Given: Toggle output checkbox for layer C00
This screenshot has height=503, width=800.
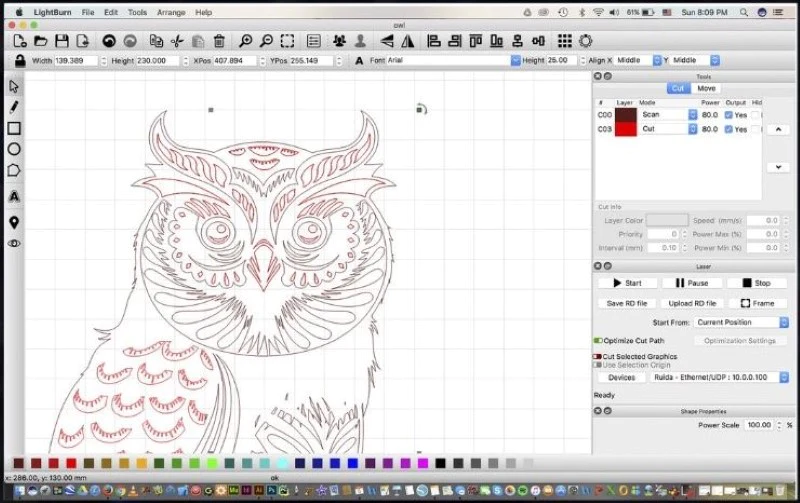Looking at the screenshot, I should (x=728, y=115).
